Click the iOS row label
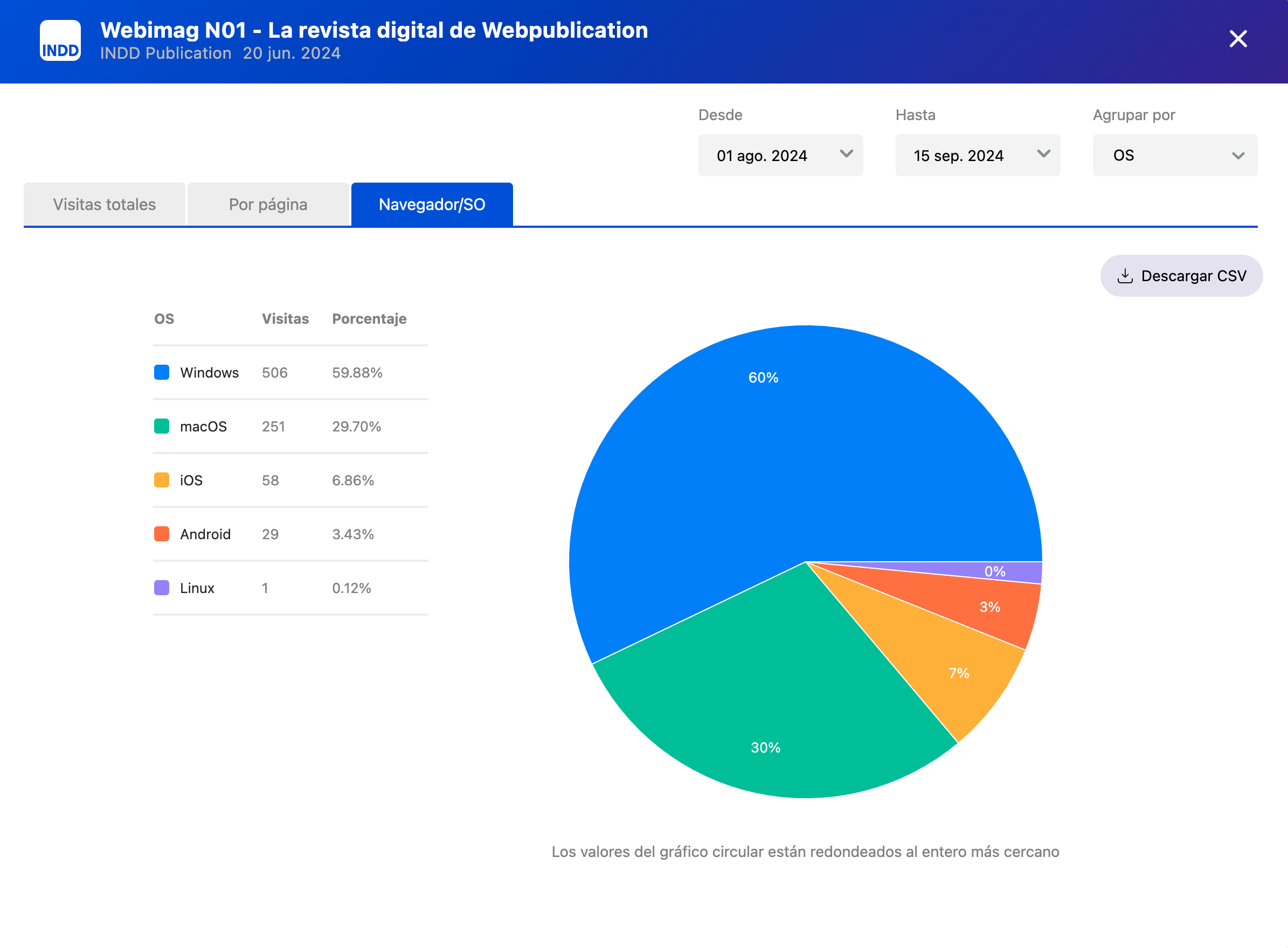1288x948 pixels. click(191, 481)
